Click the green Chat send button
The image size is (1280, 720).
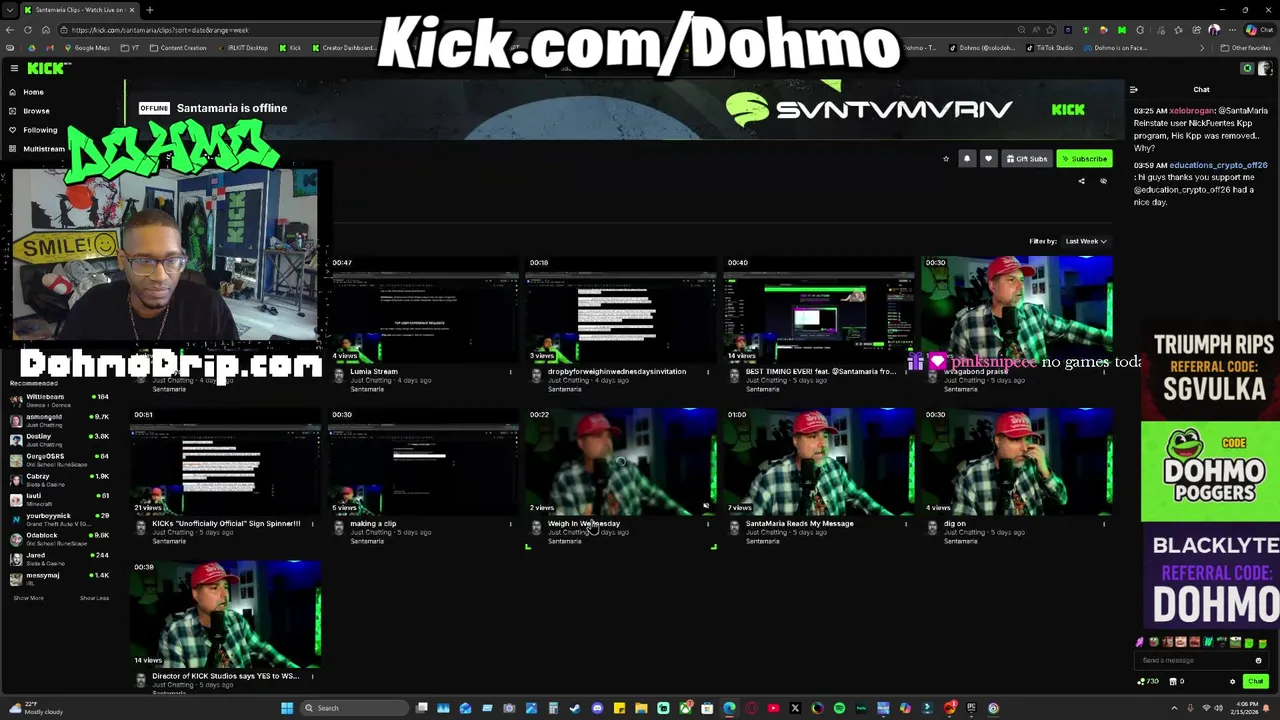pos(1255,681)
